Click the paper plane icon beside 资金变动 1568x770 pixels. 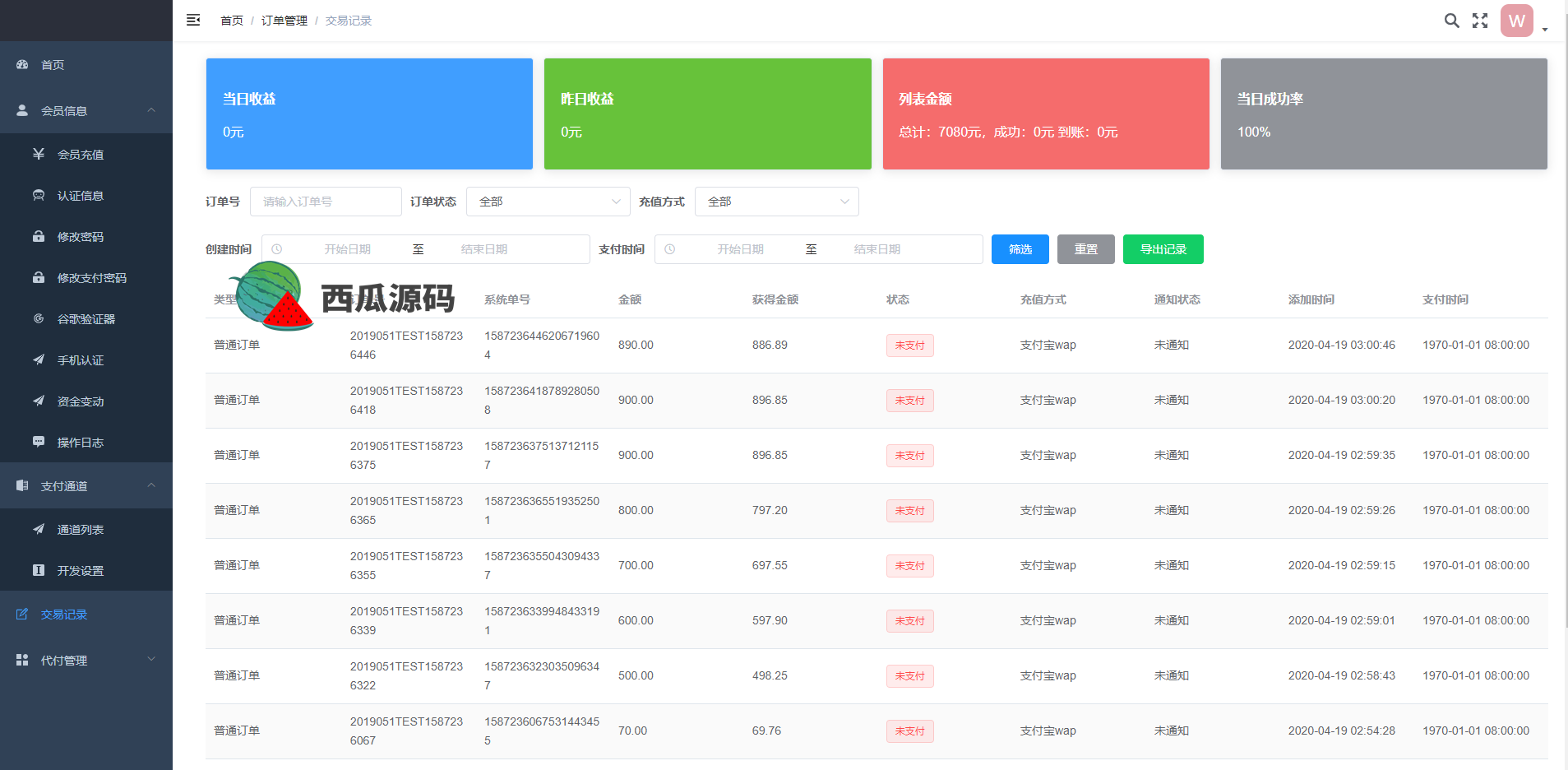coord(39,401)
